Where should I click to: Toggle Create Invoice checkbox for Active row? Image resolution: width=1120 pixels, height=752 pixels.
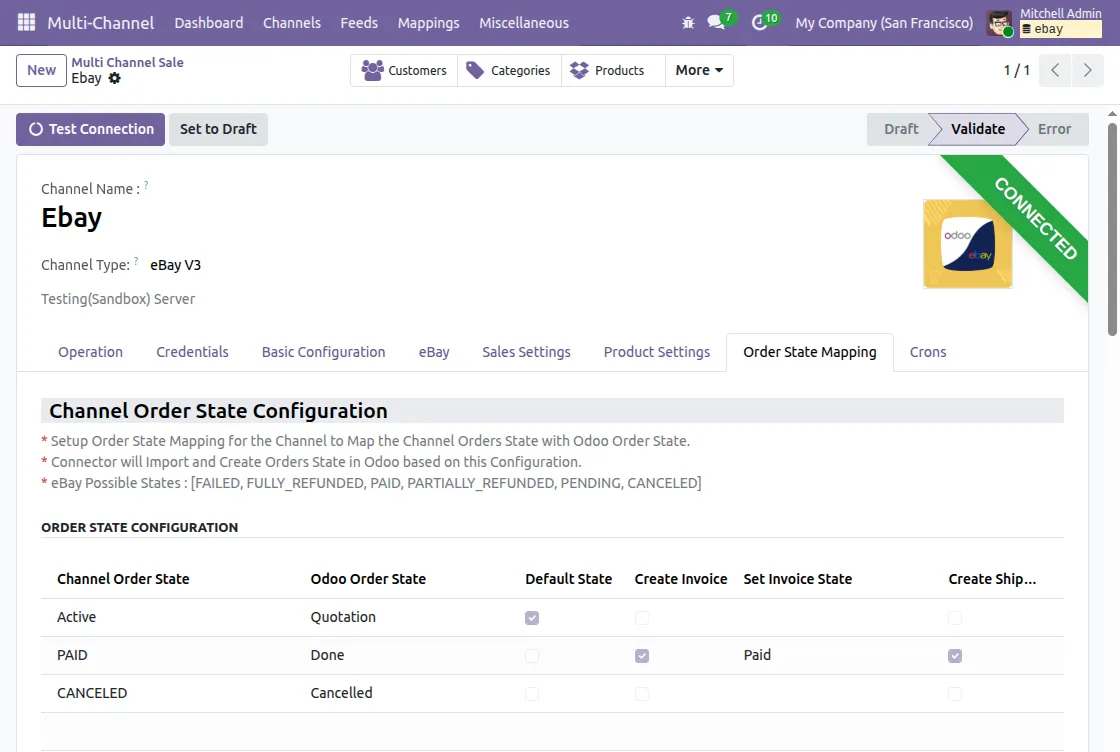(642, 618)
